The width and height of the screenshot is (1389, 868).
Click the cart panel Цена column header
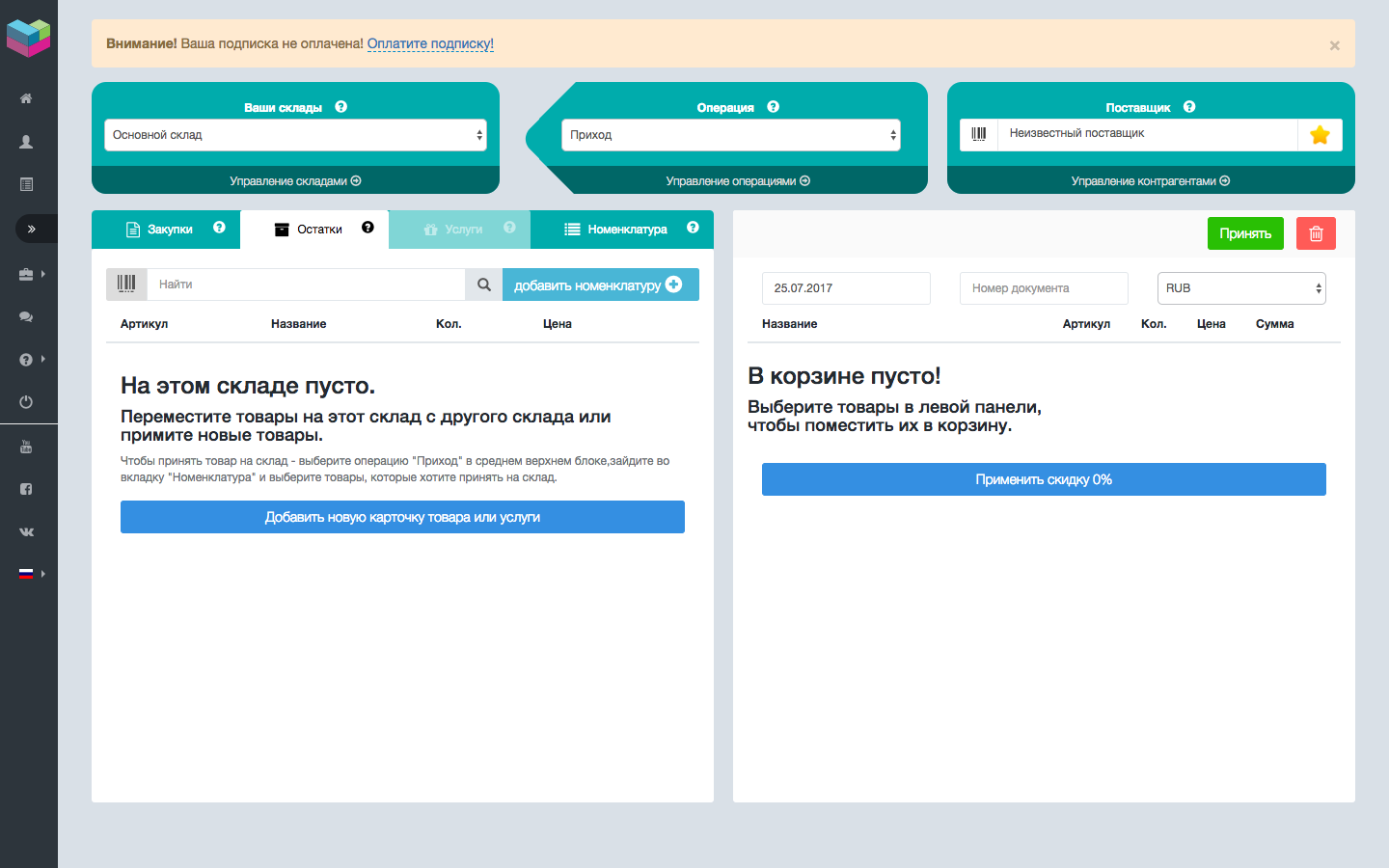click(1212, 324)
